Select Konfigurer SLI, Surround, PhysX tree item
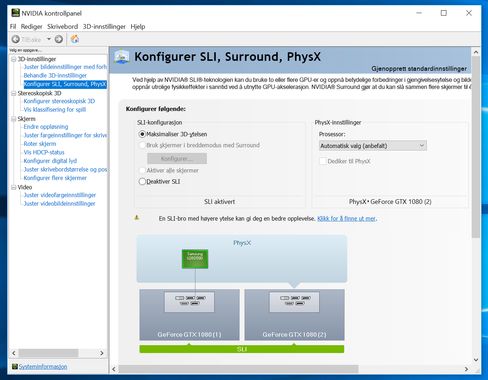488x380 pixels. [x=65, y=84]
